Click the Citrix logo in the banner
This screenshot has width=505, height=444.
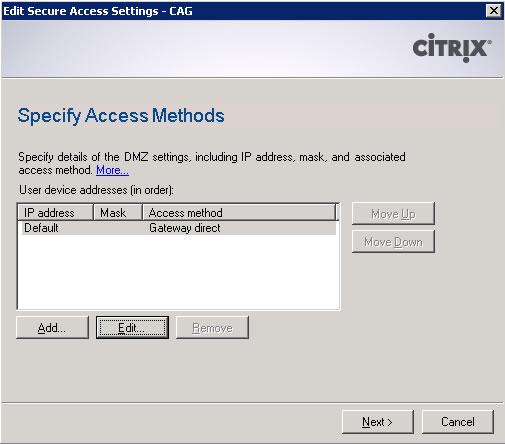(452, 48)
